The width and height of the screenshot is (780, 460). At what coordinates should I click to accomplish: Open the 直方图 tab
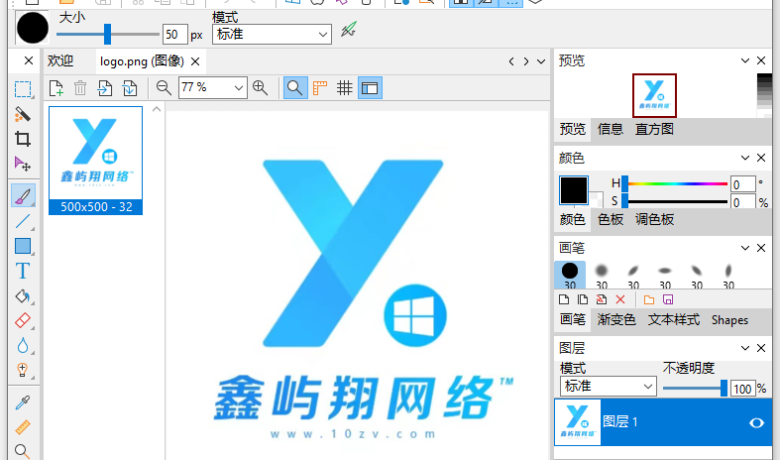[654, 129]
